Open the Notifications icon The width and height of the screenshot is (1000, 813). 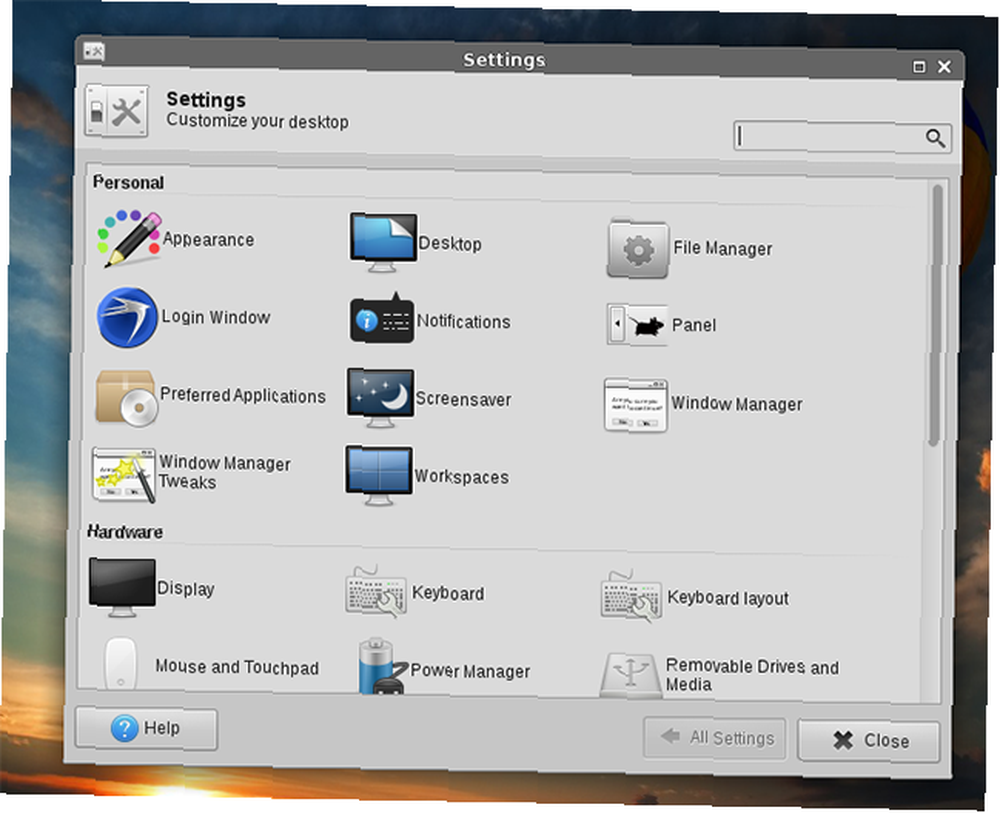tap(381, 318)
